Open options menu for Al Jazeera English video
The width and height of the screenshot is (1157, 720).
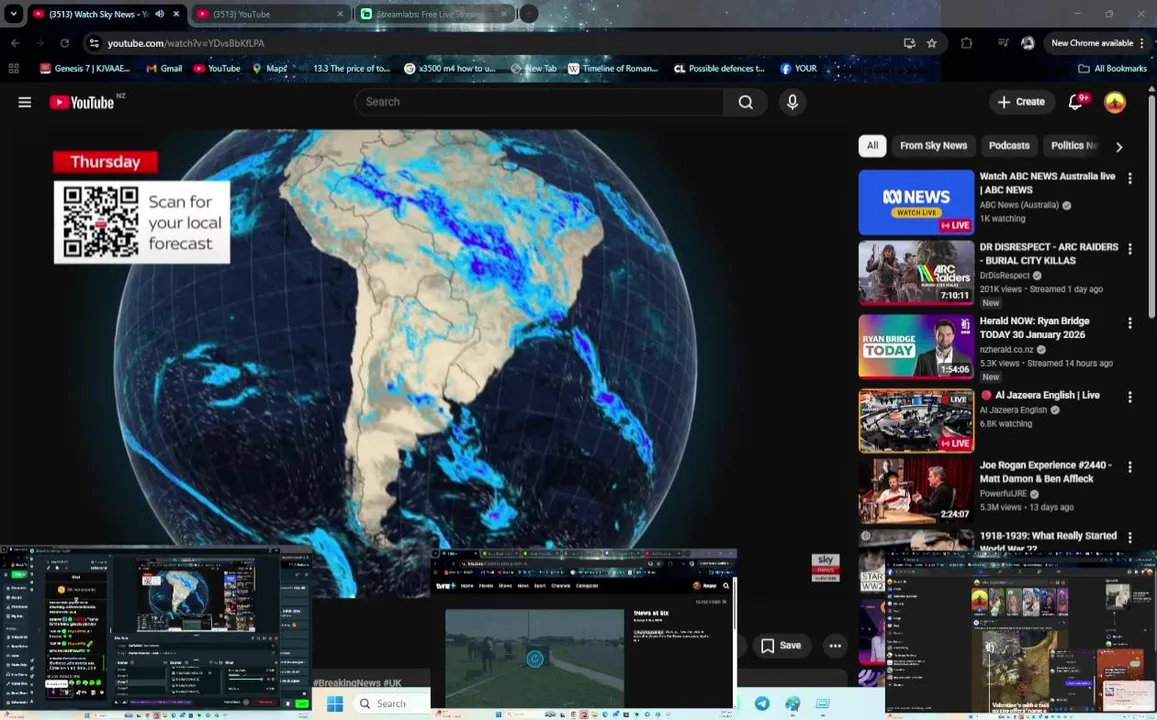coord(1130,397)
